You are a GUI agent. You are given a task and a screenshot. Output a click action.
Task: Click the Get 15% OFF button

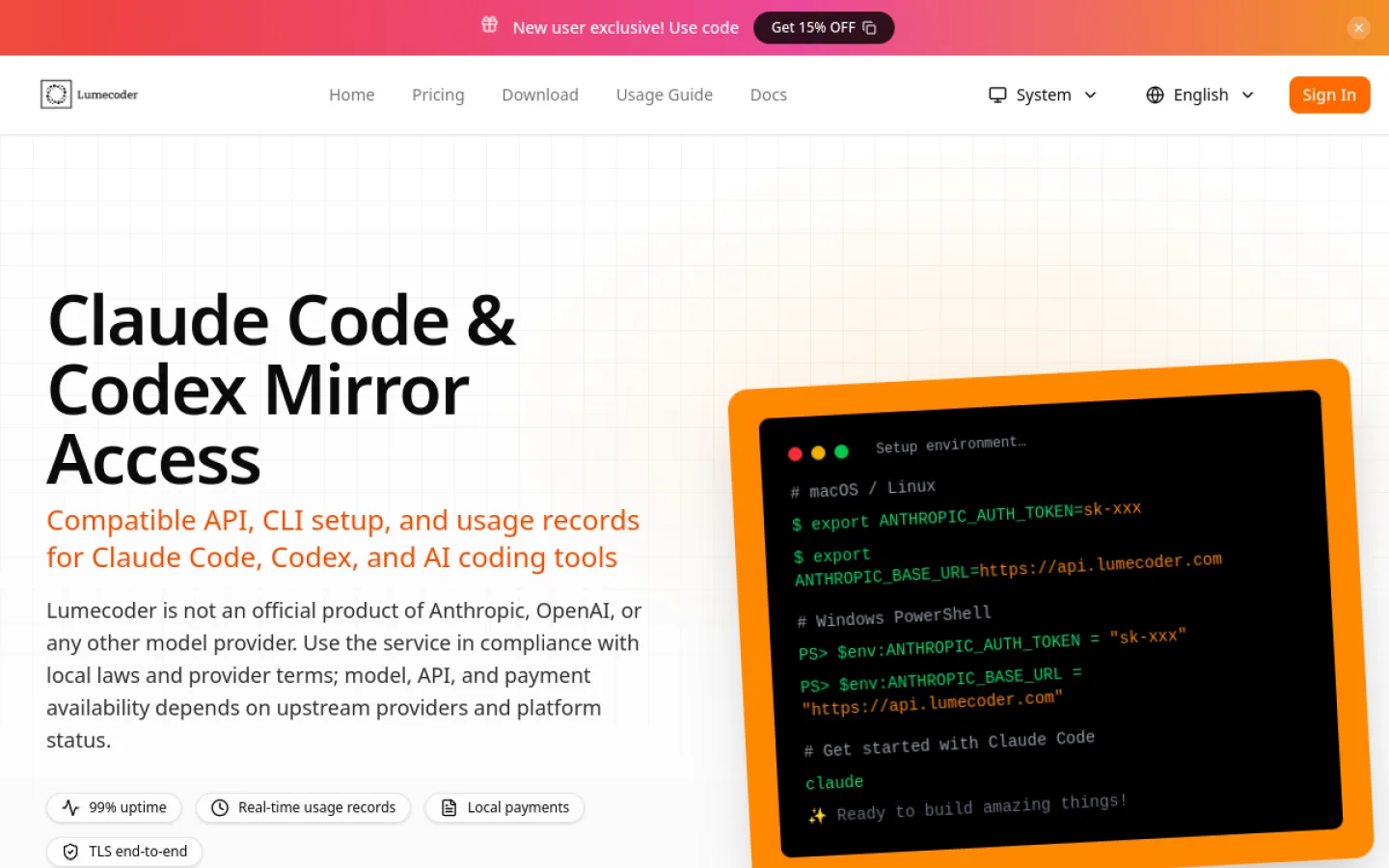pos(824,28)
